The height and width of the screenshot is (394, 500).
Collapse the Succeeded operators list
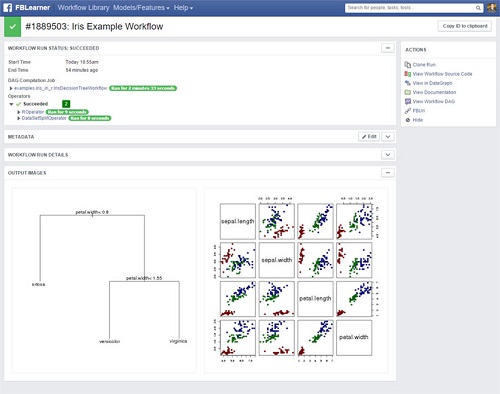coord(11,104)
